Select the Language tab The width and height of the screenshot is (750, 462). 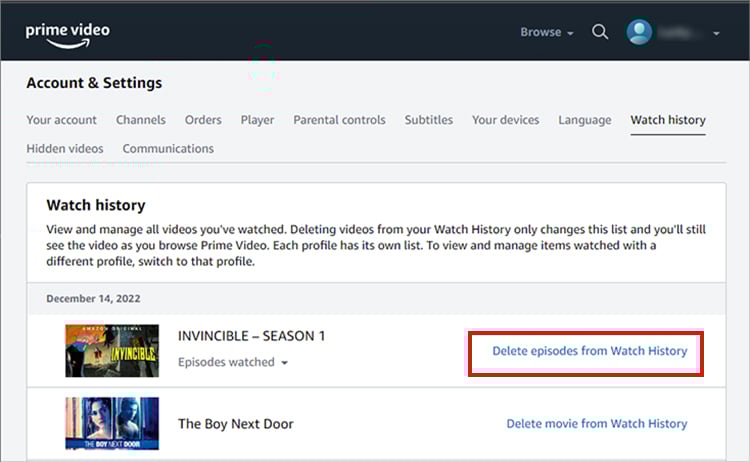pyautogui.click(x=585, y=120)
